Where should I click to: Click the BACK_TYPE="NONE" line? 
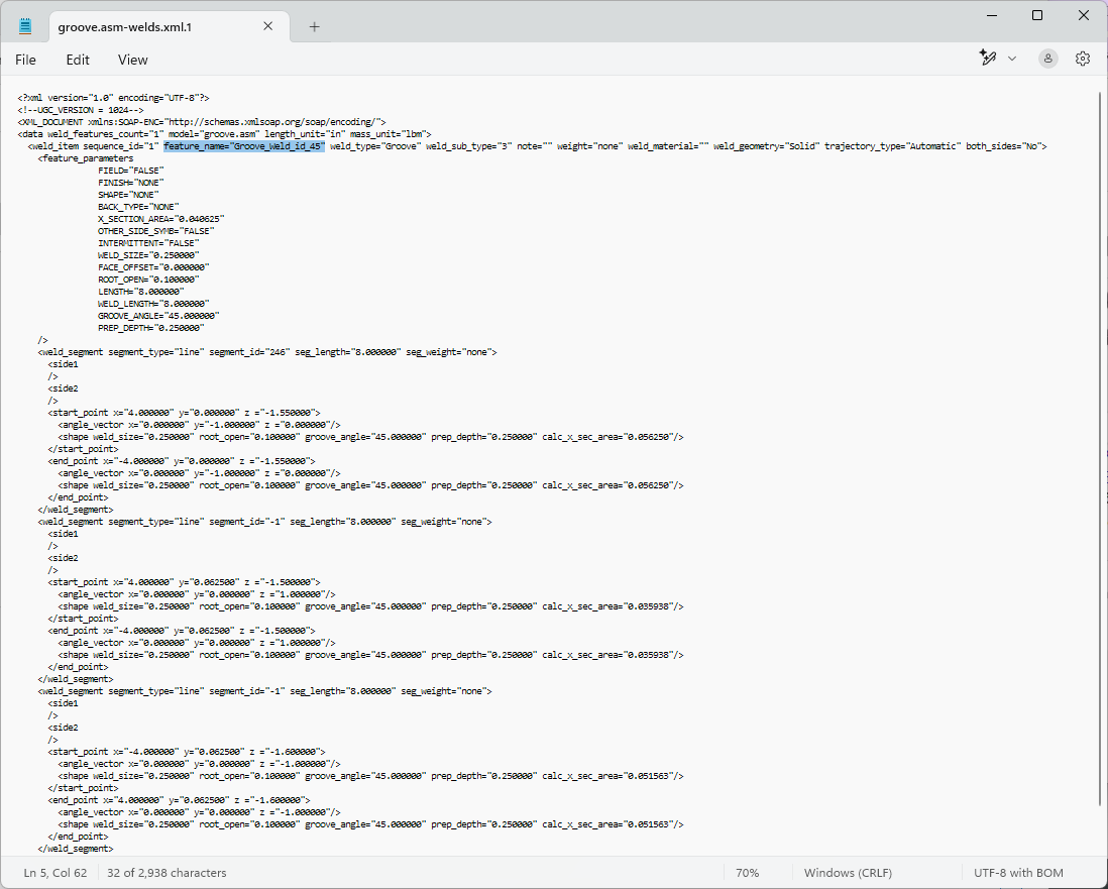138,207
